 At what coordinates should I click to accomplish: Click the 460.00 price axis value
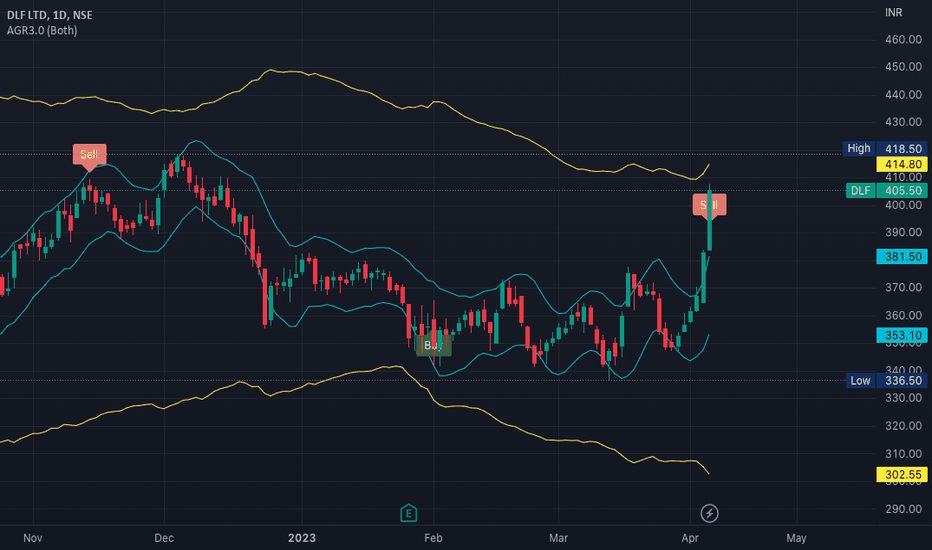coord(903,39)
